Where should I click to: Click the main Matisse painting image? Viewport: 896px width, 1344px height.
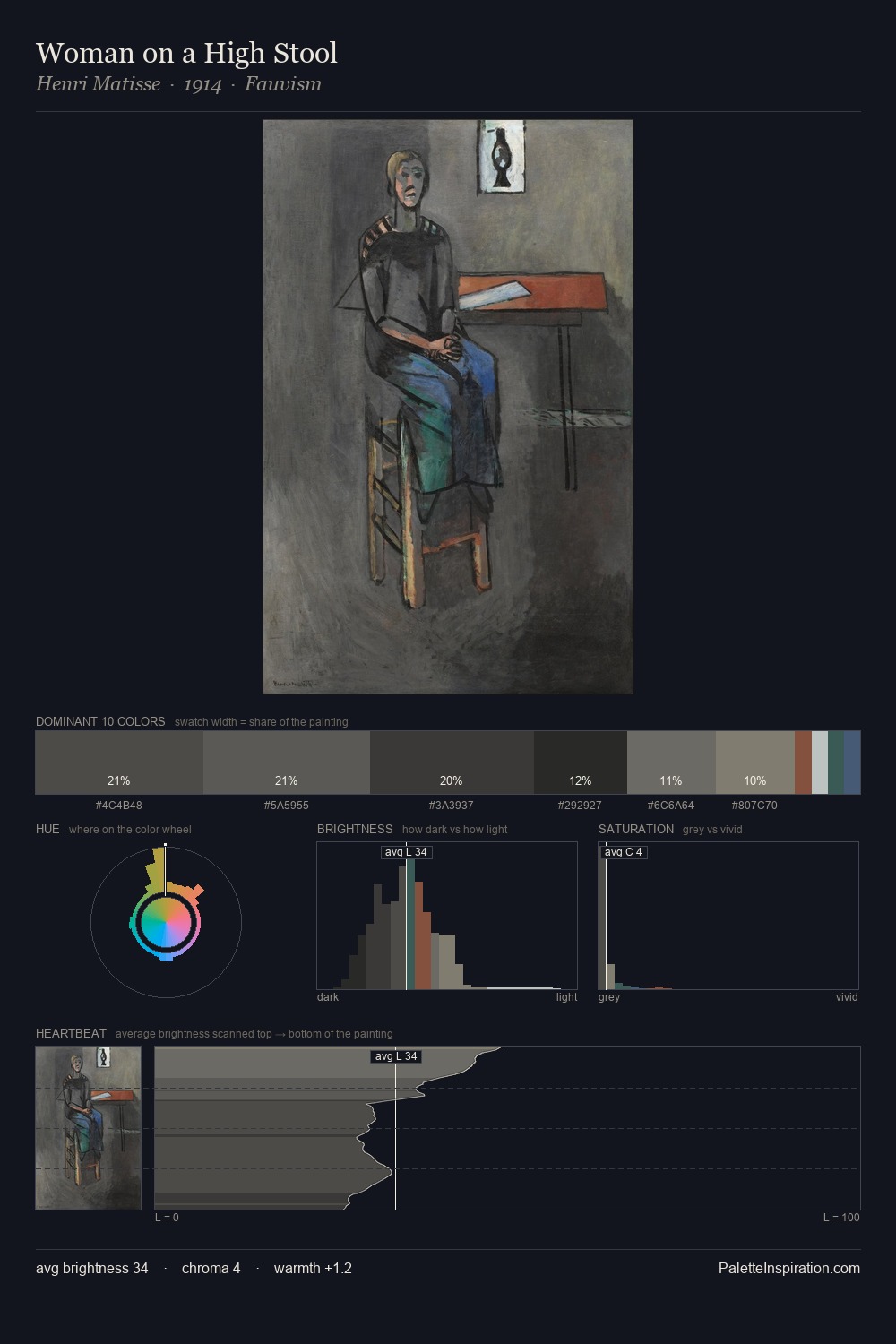pos(448,407)
